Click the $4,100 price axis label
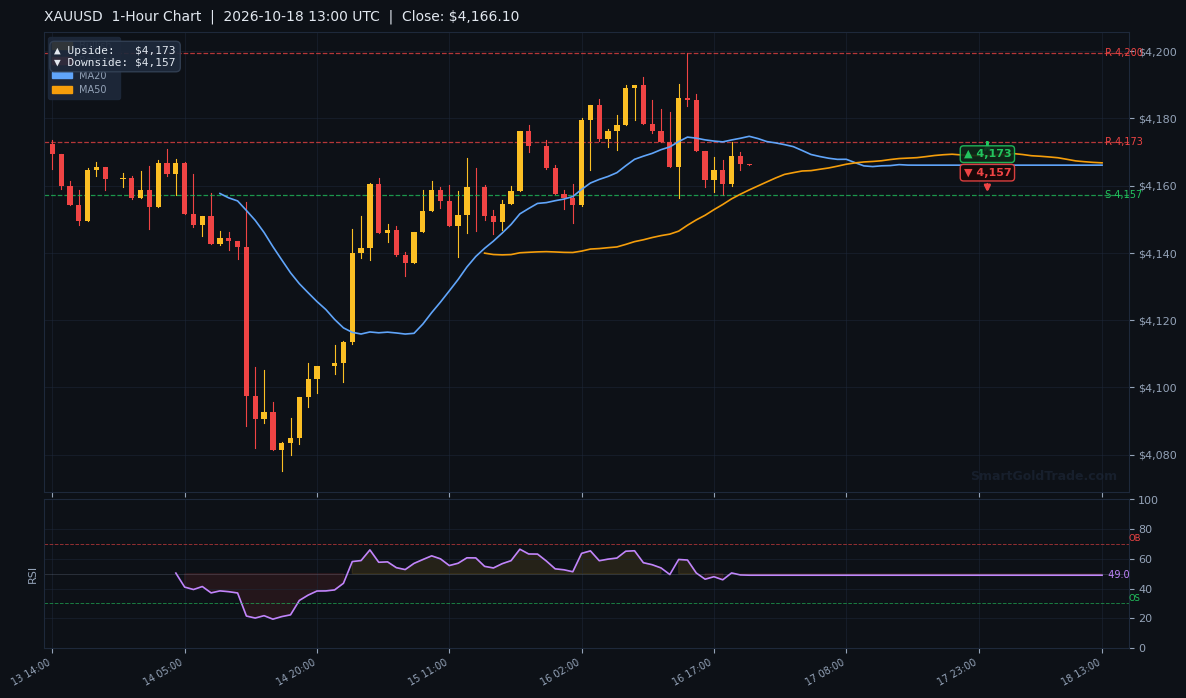Viewport: 1186px width, 698px height. click(1157, 388)
